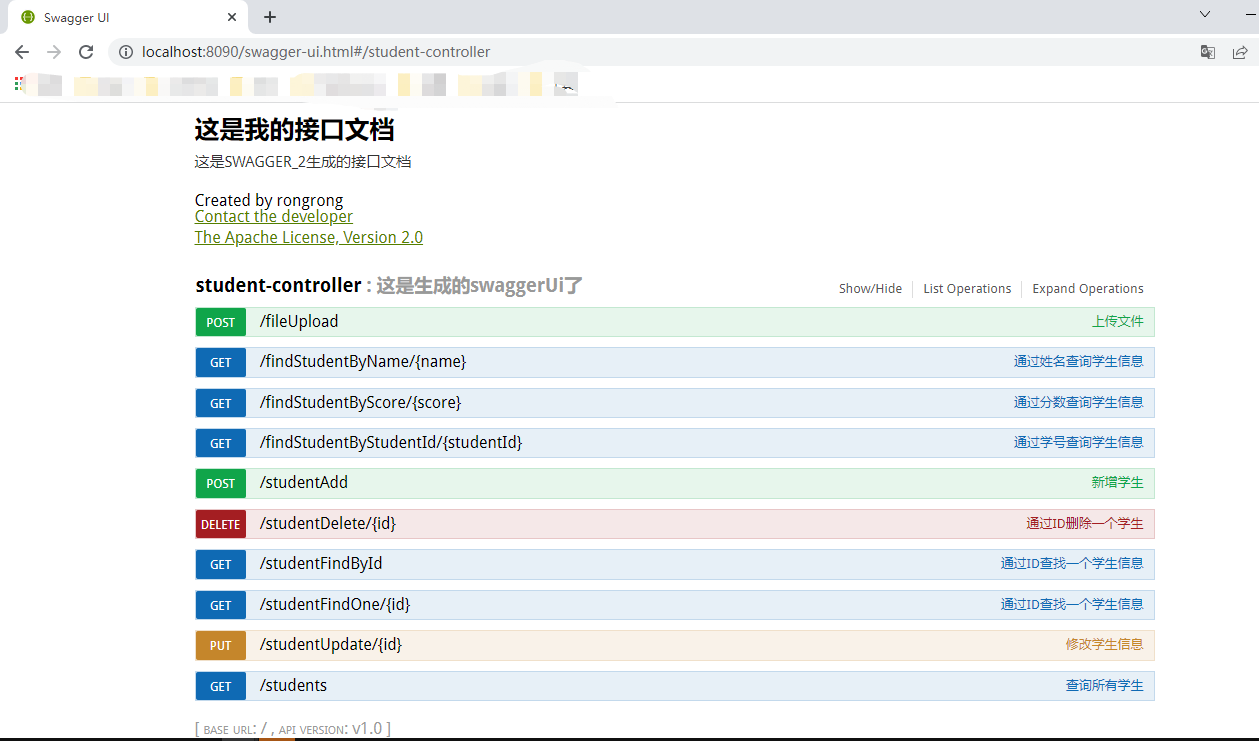The height and width of the screenshot is (741, 1259).
Task: Click the 上传文件 description
Action: pyautogui.click(x=1118, y=322)
